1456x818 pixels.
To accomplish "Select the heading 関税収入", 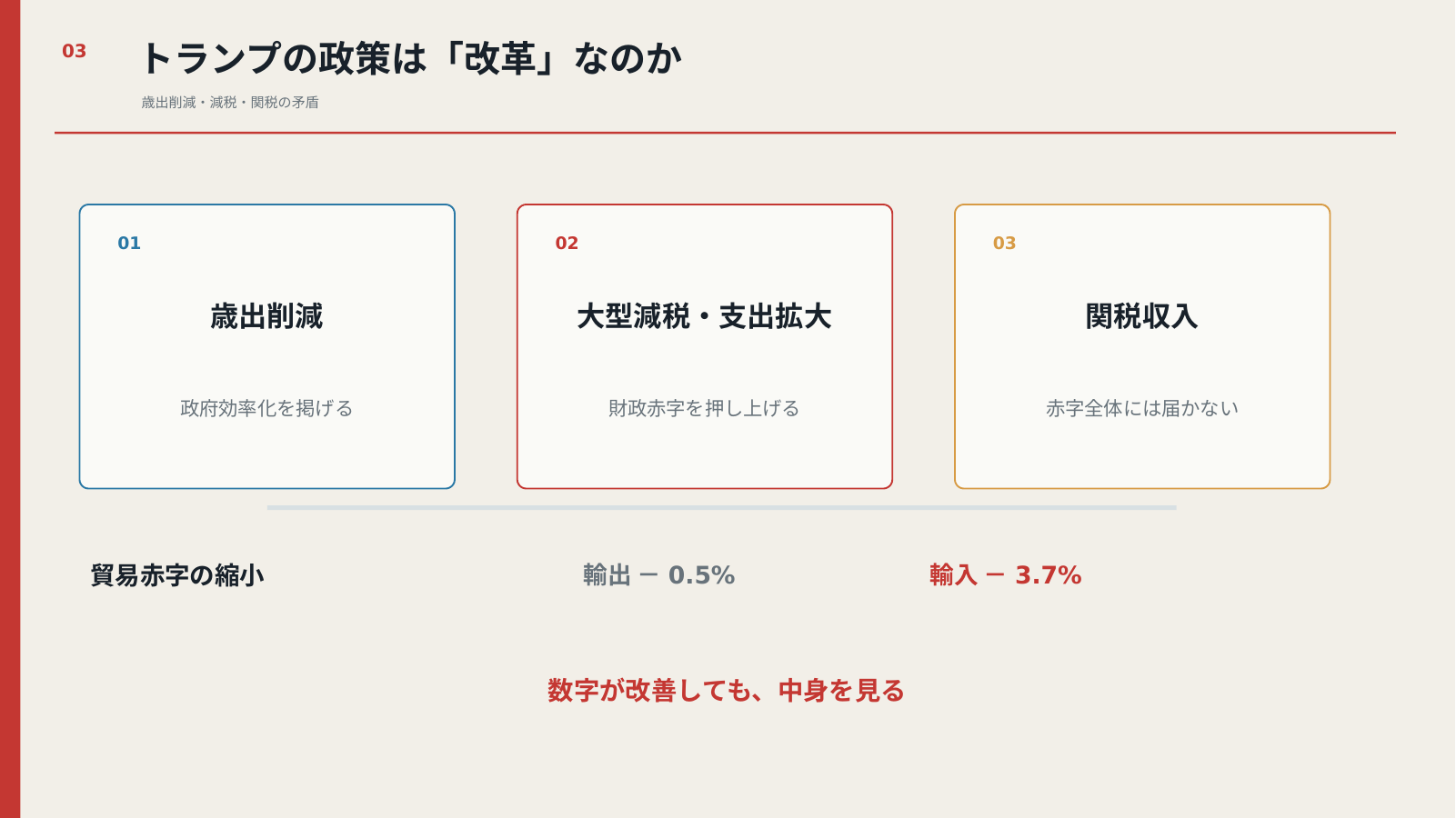I will [1142, 316].
